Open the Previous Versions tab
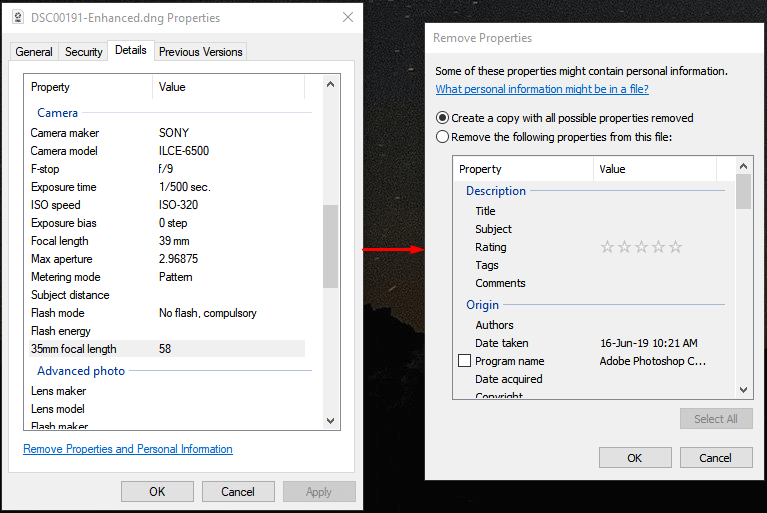This screenshot has height=513, width=767. coord(201,52)
